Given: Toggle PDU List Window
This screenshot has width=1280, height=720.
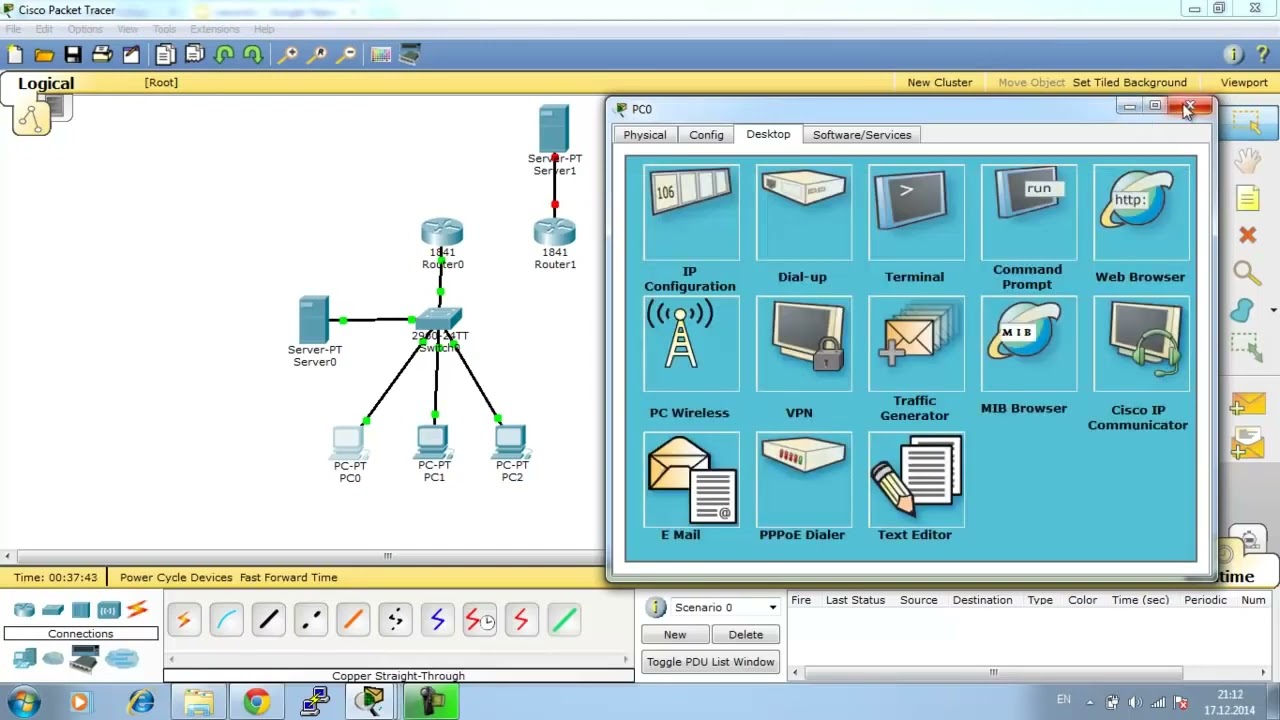Looking at the screenshot, I should [x=710, y=662].
